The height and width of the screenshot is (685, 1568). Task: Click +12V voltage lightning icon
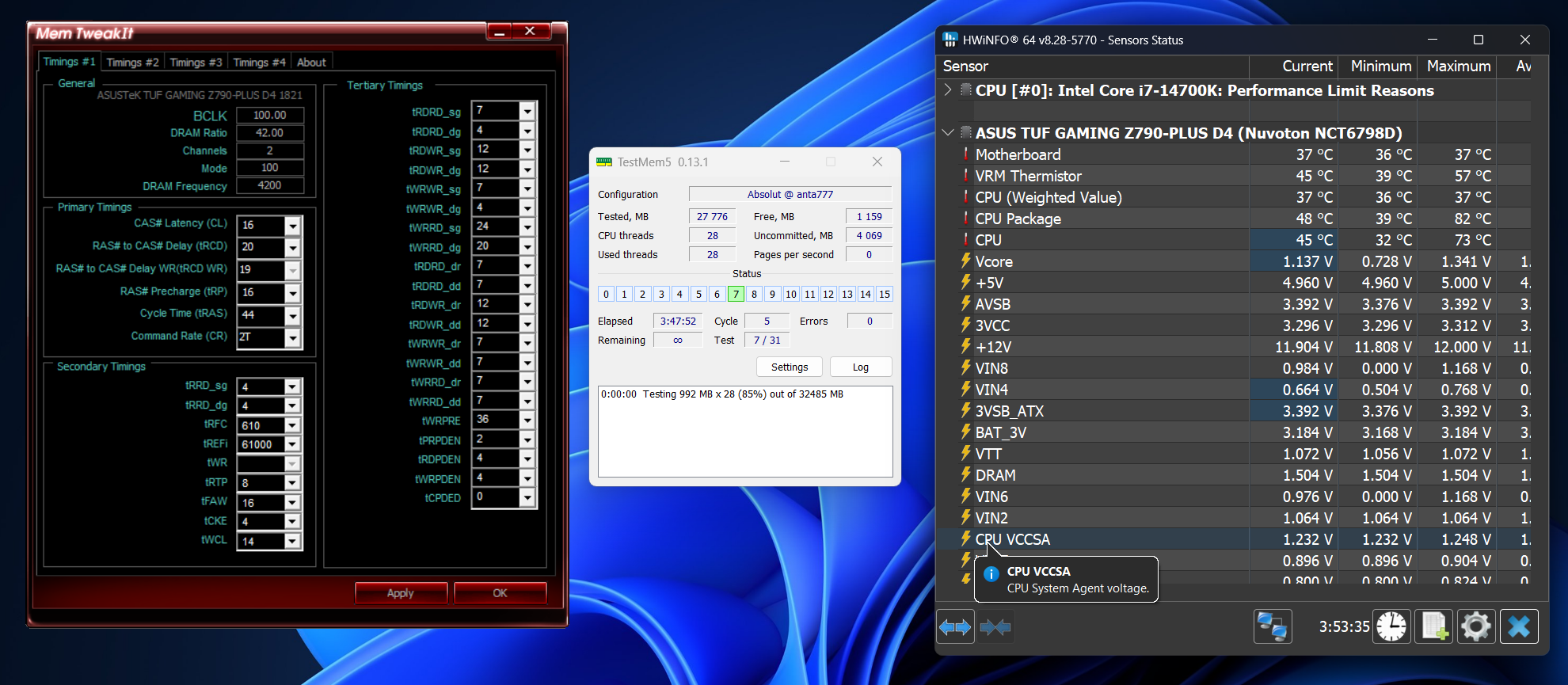coord(965,347)
